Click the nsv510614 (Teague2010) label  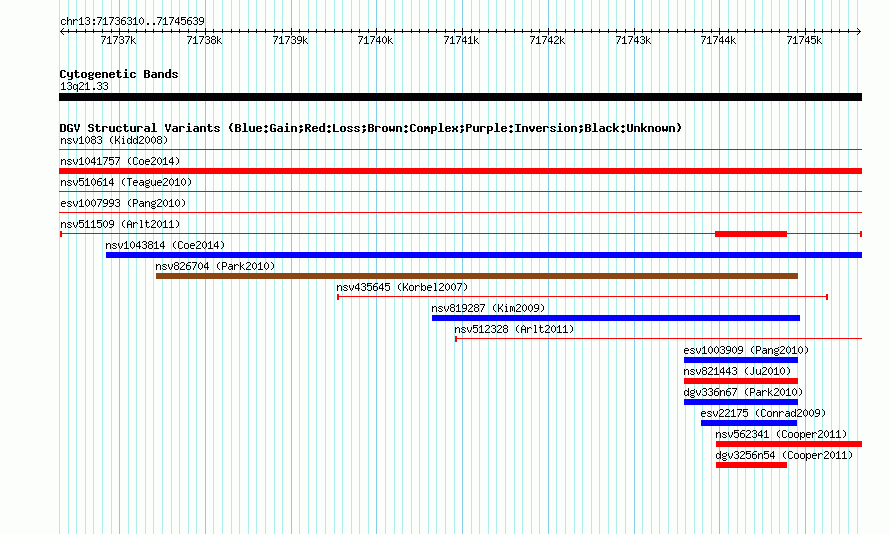coord(126,182)
